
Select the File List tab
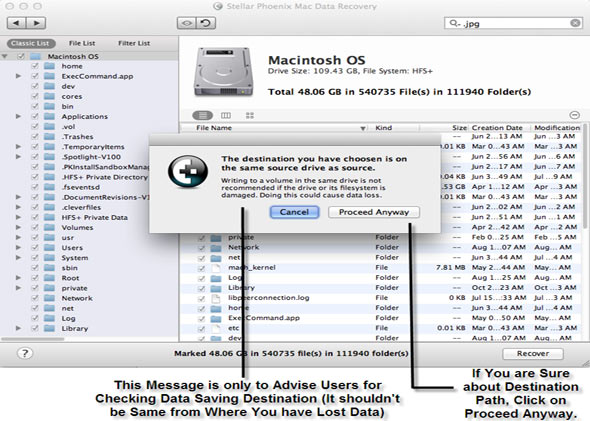[x=82, y=43]
